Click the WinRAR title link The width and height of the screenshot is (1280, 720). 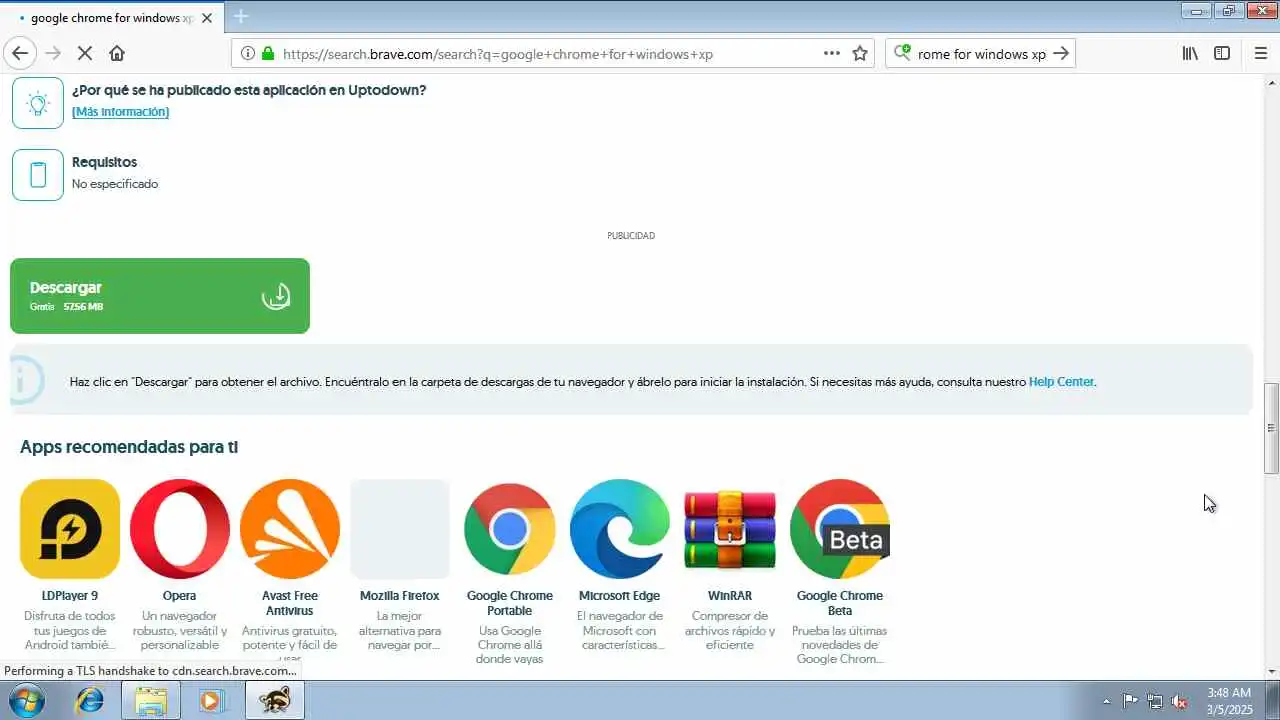pos(730,596)
